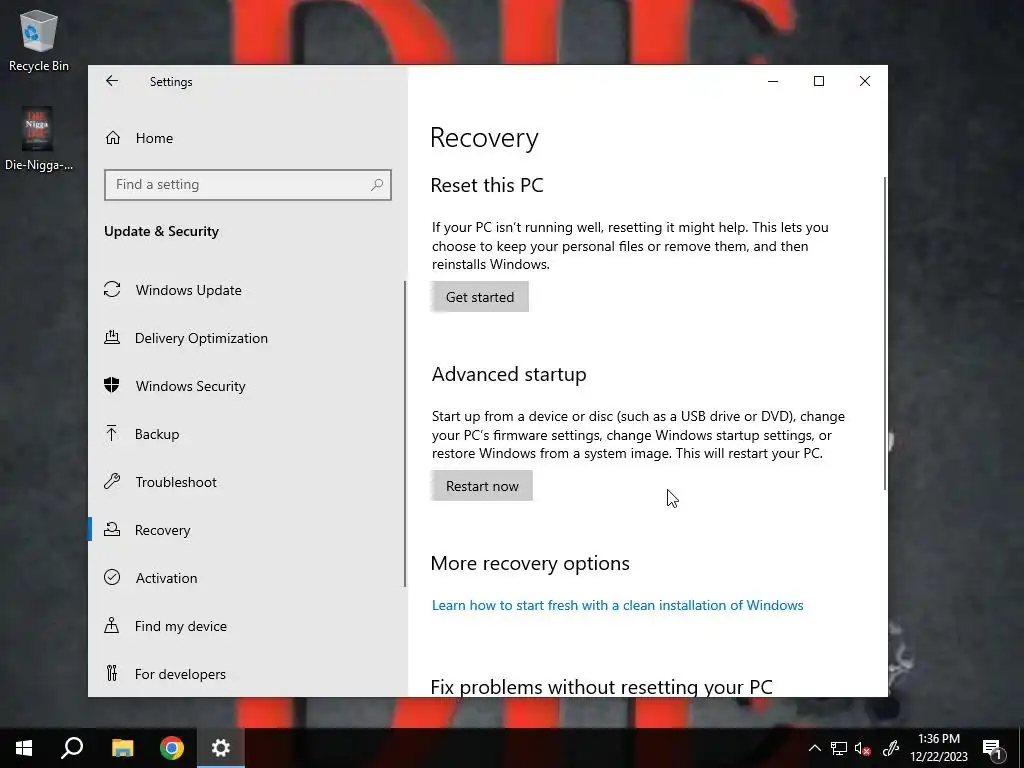Open the Windows Start menu
This screenshot has width=1024, height=768.
click(x=24, y=748)
